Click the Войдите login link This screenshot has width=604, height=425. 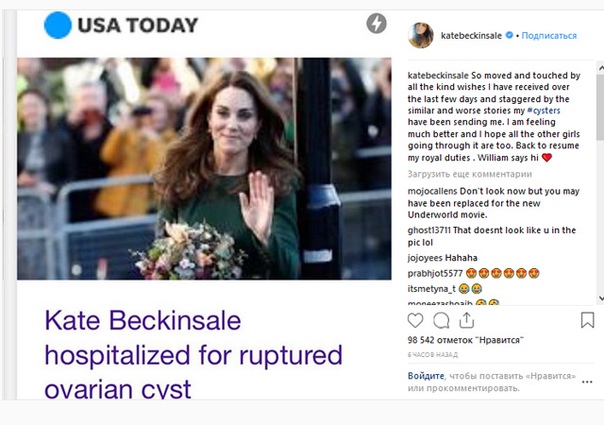point(426,376)
